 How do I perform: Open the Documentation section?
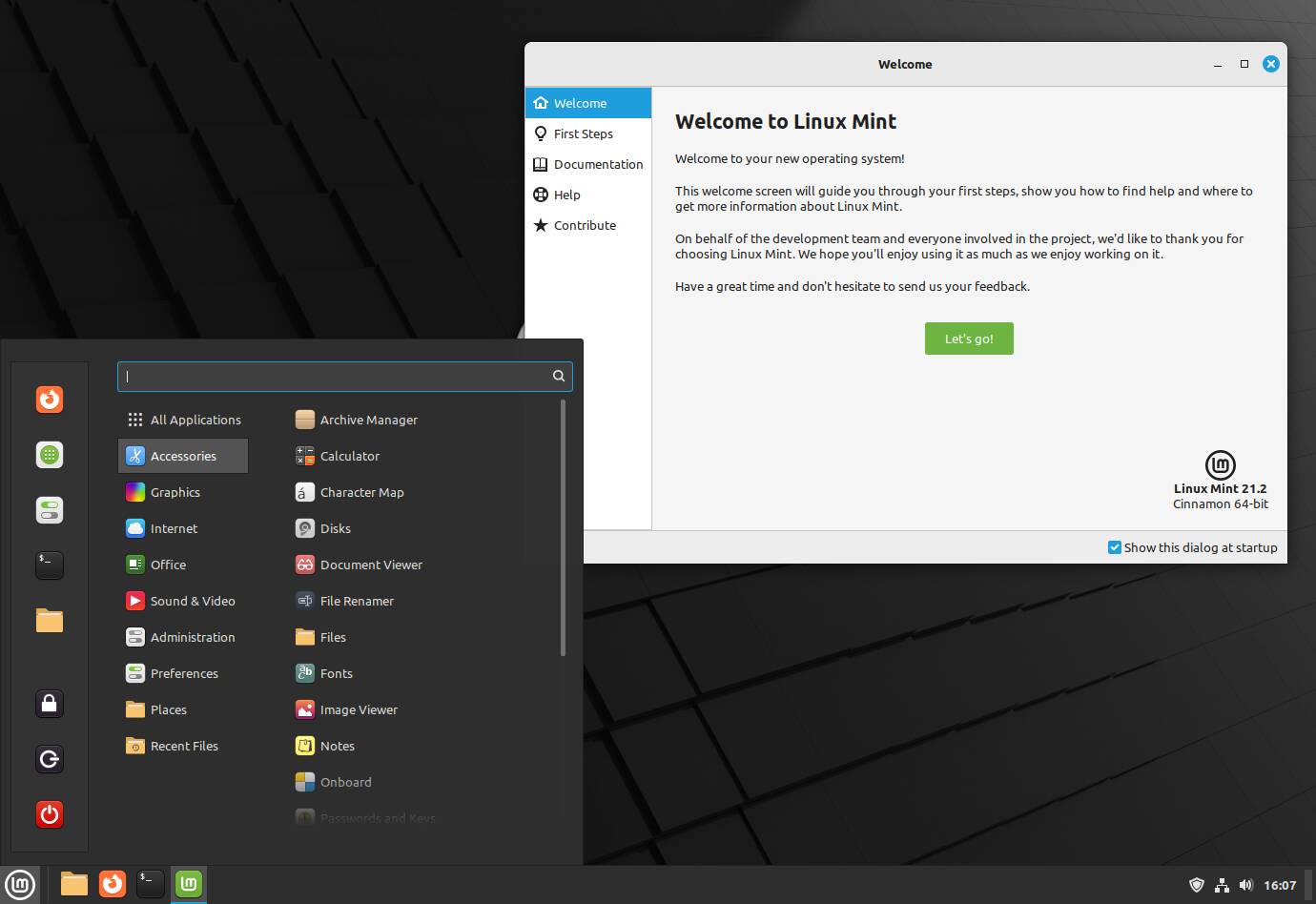[x=598, y=164]
